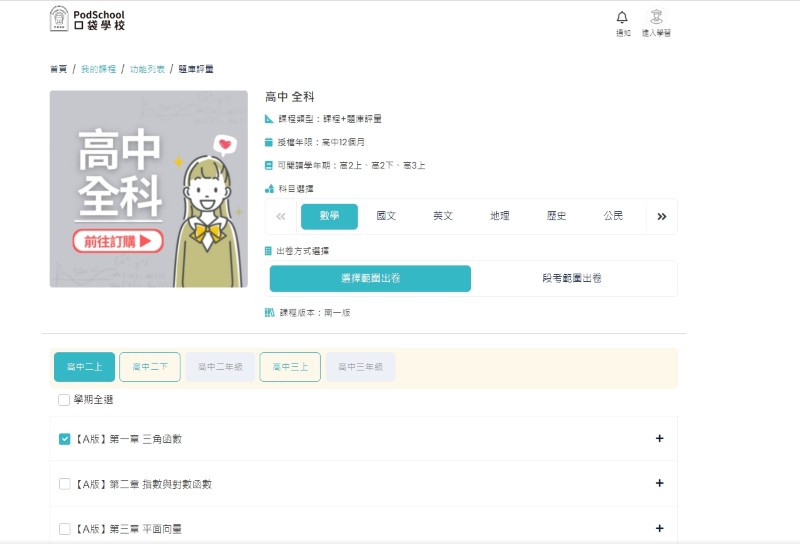Uncheck 第一章 三角函數 chapter

coord(65,438)
